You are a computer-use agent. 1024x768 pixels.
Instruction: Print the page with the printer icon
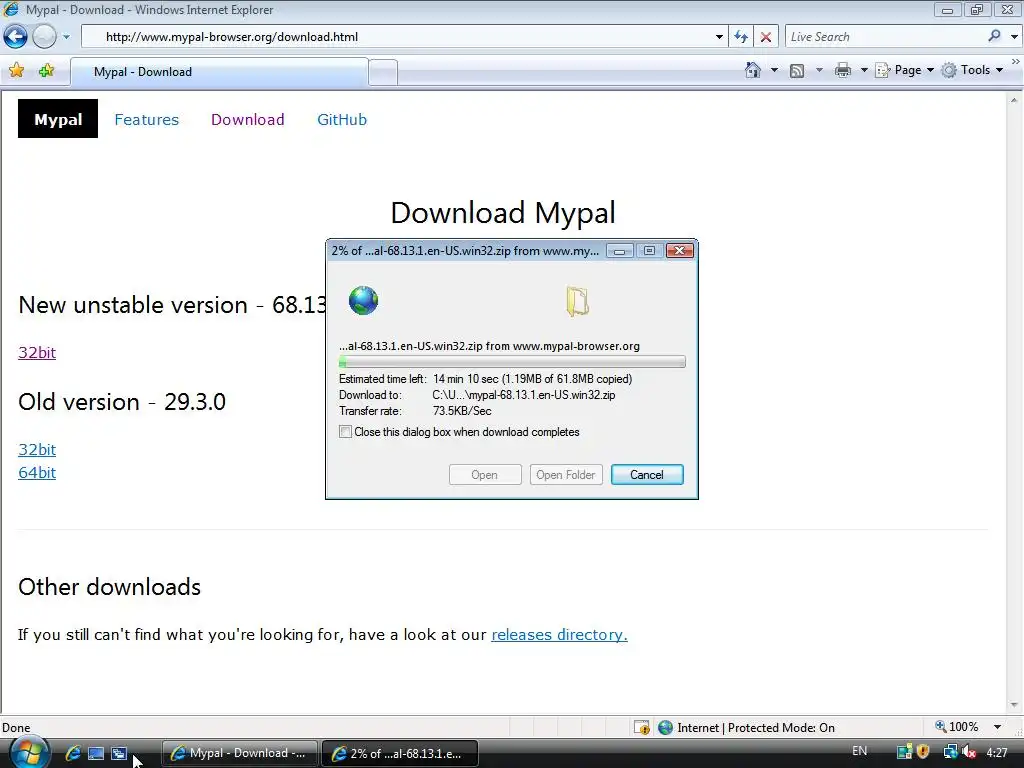(843, 70)
